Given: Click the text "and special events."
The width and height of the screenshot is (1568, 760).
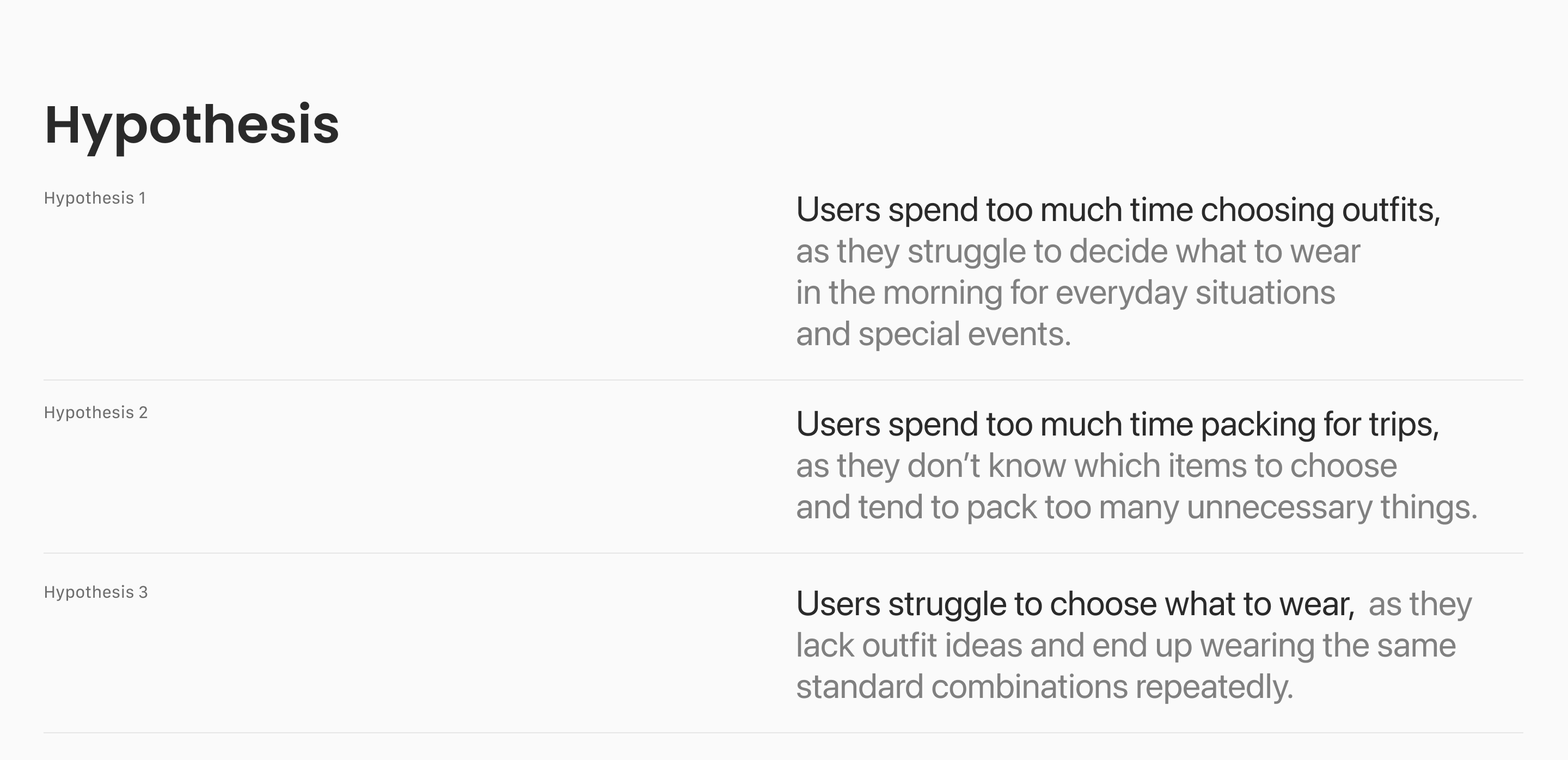Looking at the screenshot, I should 933,334.
